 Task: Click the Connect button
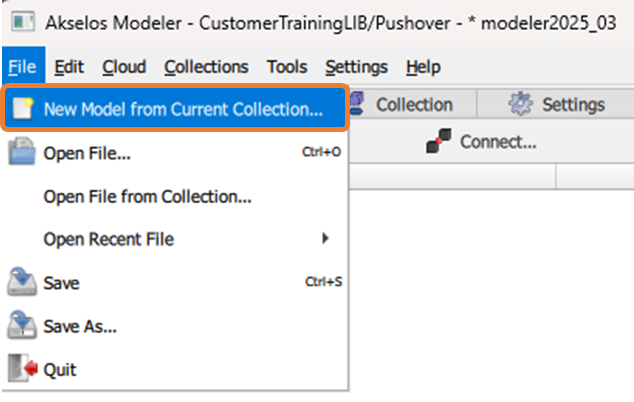point(481,142)
